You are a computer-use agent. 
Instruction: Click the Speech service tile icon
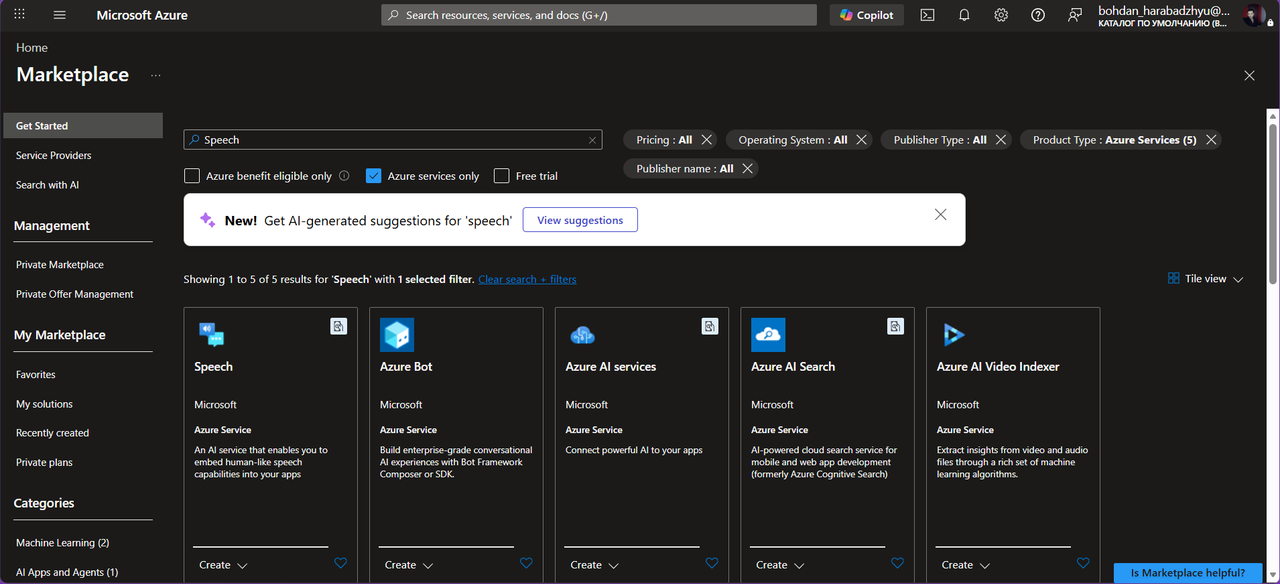tap(211, 335)
